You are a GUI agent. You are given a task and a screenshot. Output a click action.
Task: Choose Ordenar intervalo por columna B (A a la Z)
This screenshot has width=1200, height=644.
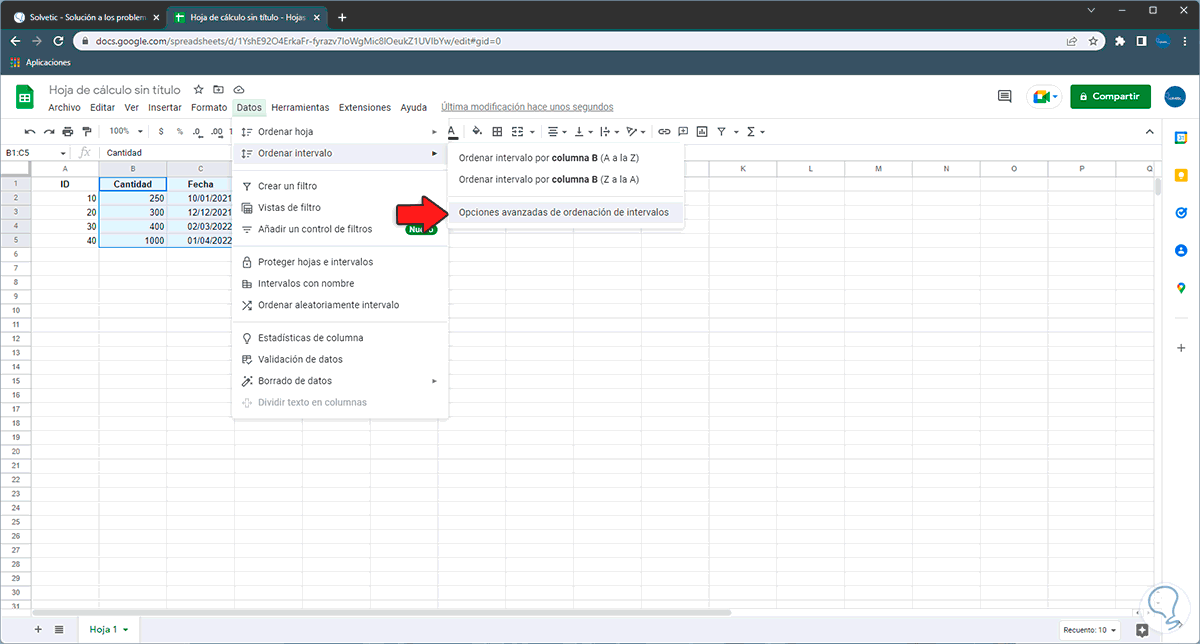(566, 158)
